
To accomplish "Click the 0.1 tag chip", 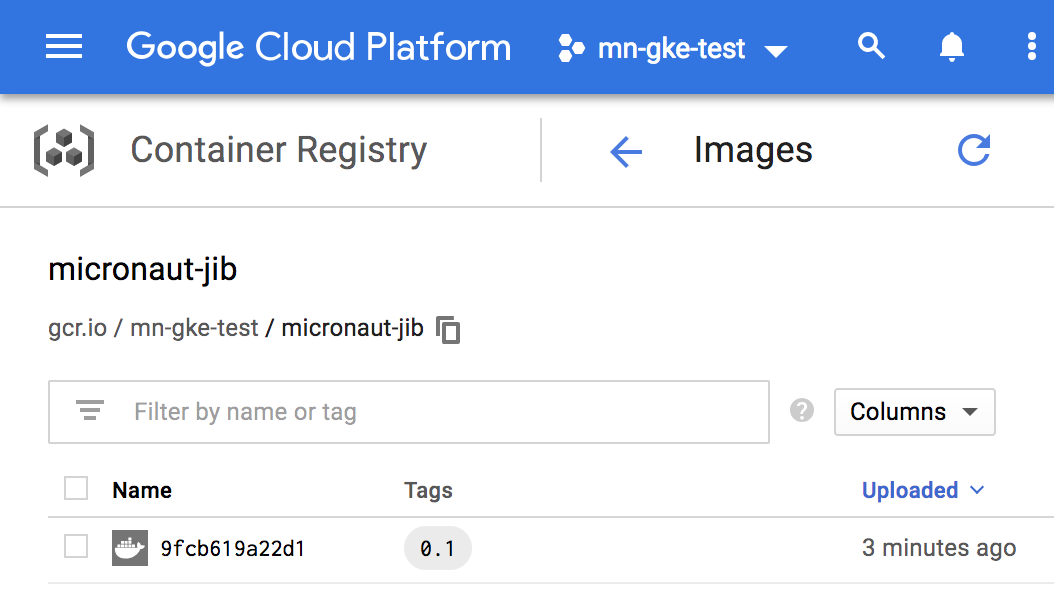I will point(437,548).
